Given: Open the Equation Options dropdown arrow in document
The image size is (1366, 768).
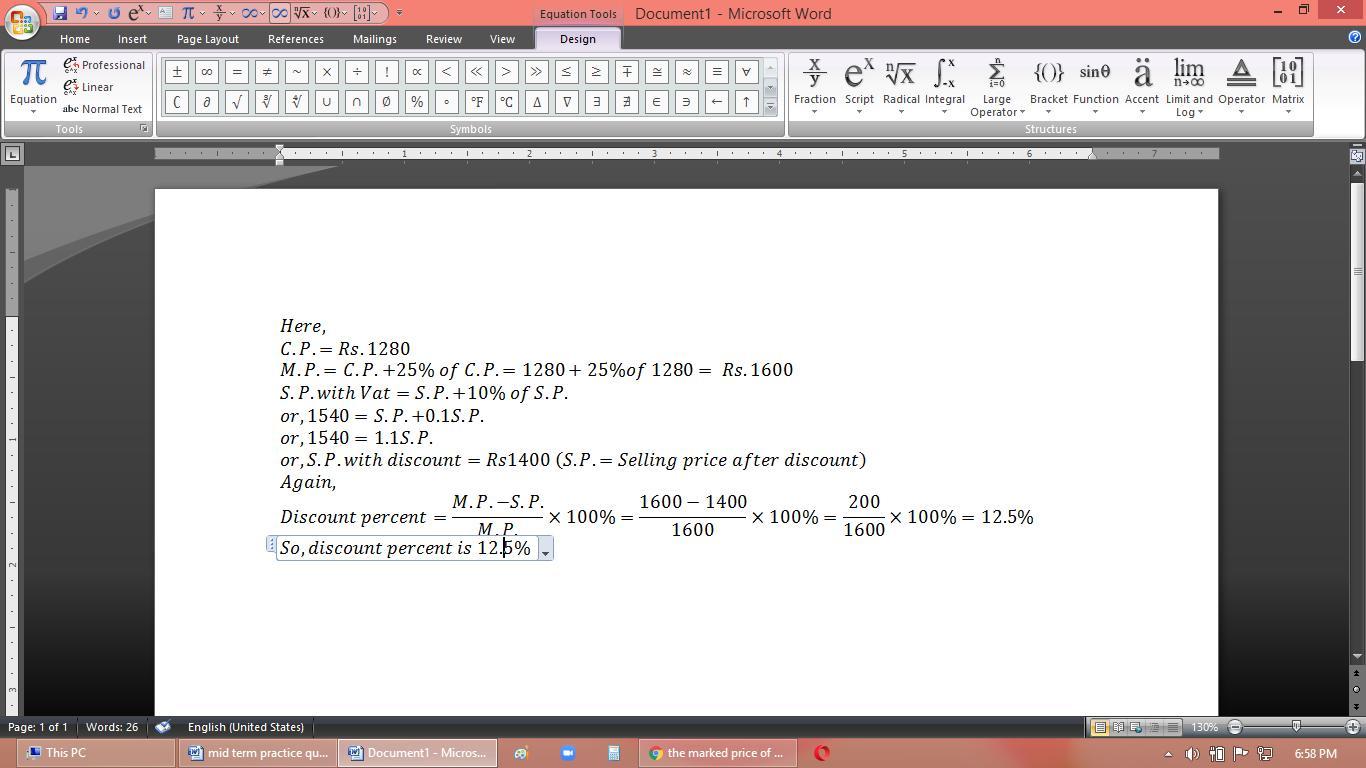Looking at the screenshot, I should 545,549.
